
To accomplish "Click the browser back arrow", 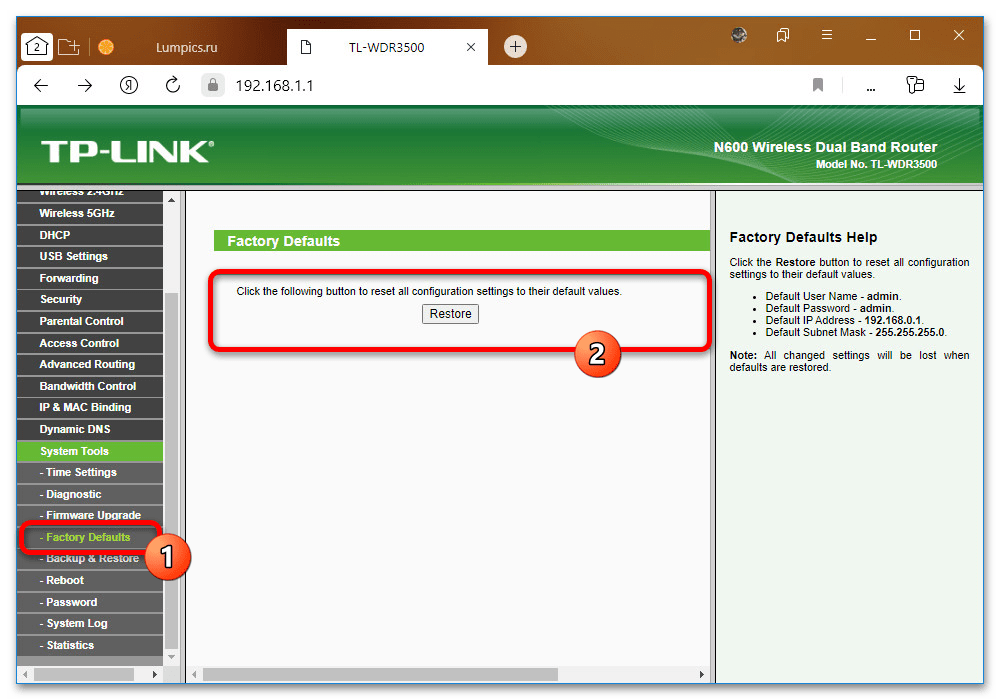I will [x=41, y=86].
